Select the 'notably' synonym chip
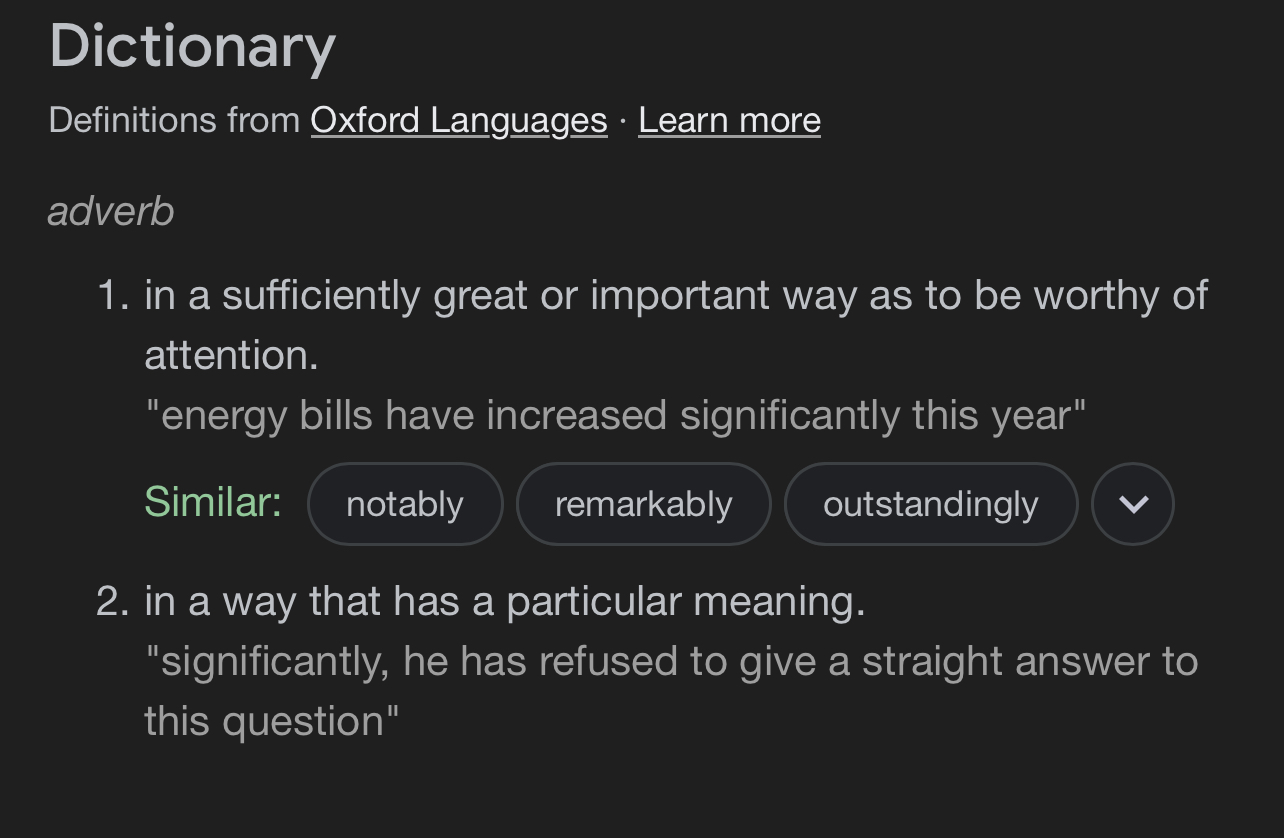 (x=404, y=504)
